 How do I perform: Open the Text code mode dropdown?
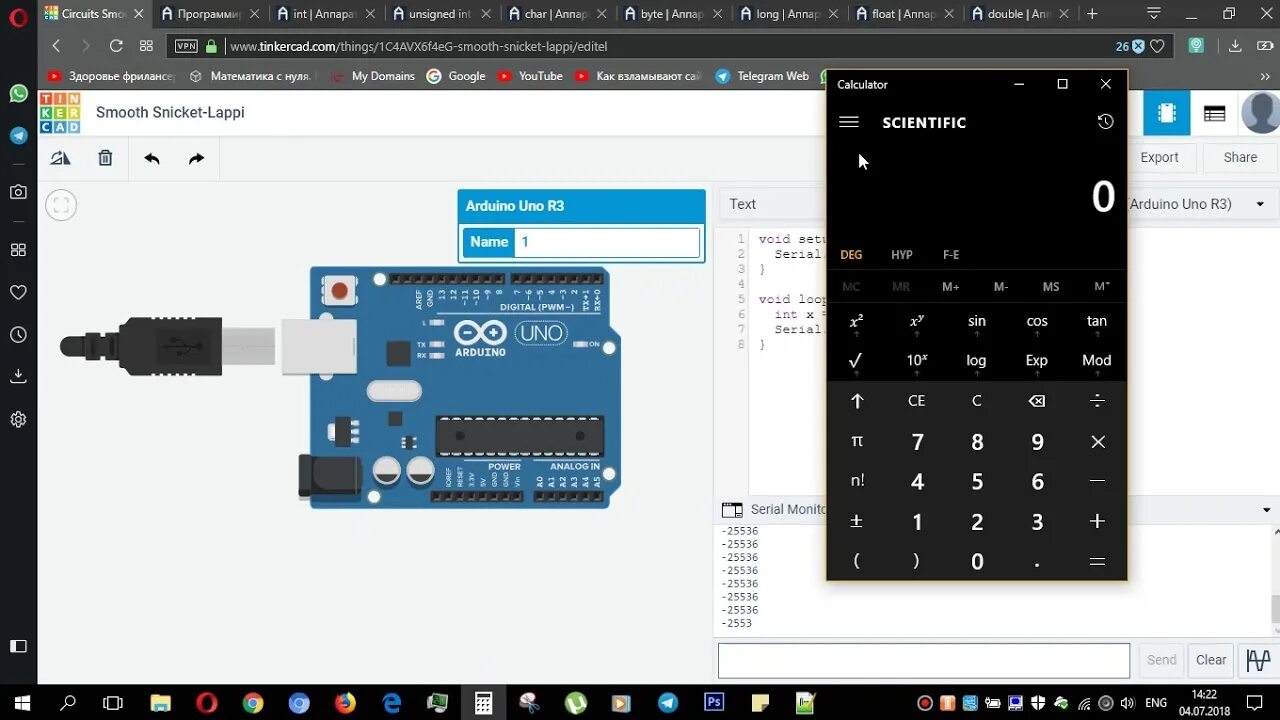tap(771, 204)
